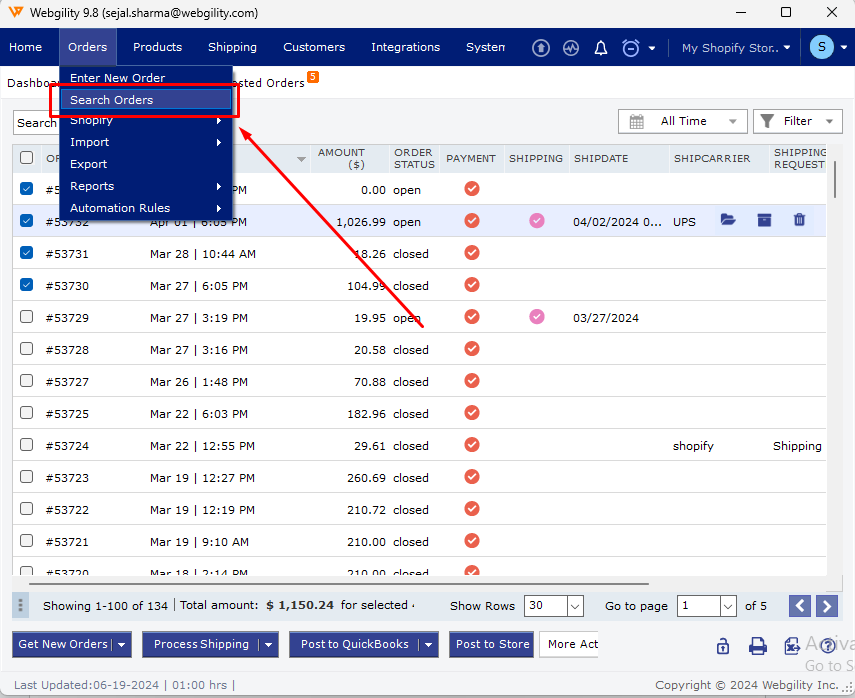Check the checkbox for order #53723
The width and height of the screenshot is (855, 698).
pyautogui.click(x=26, y=477)
